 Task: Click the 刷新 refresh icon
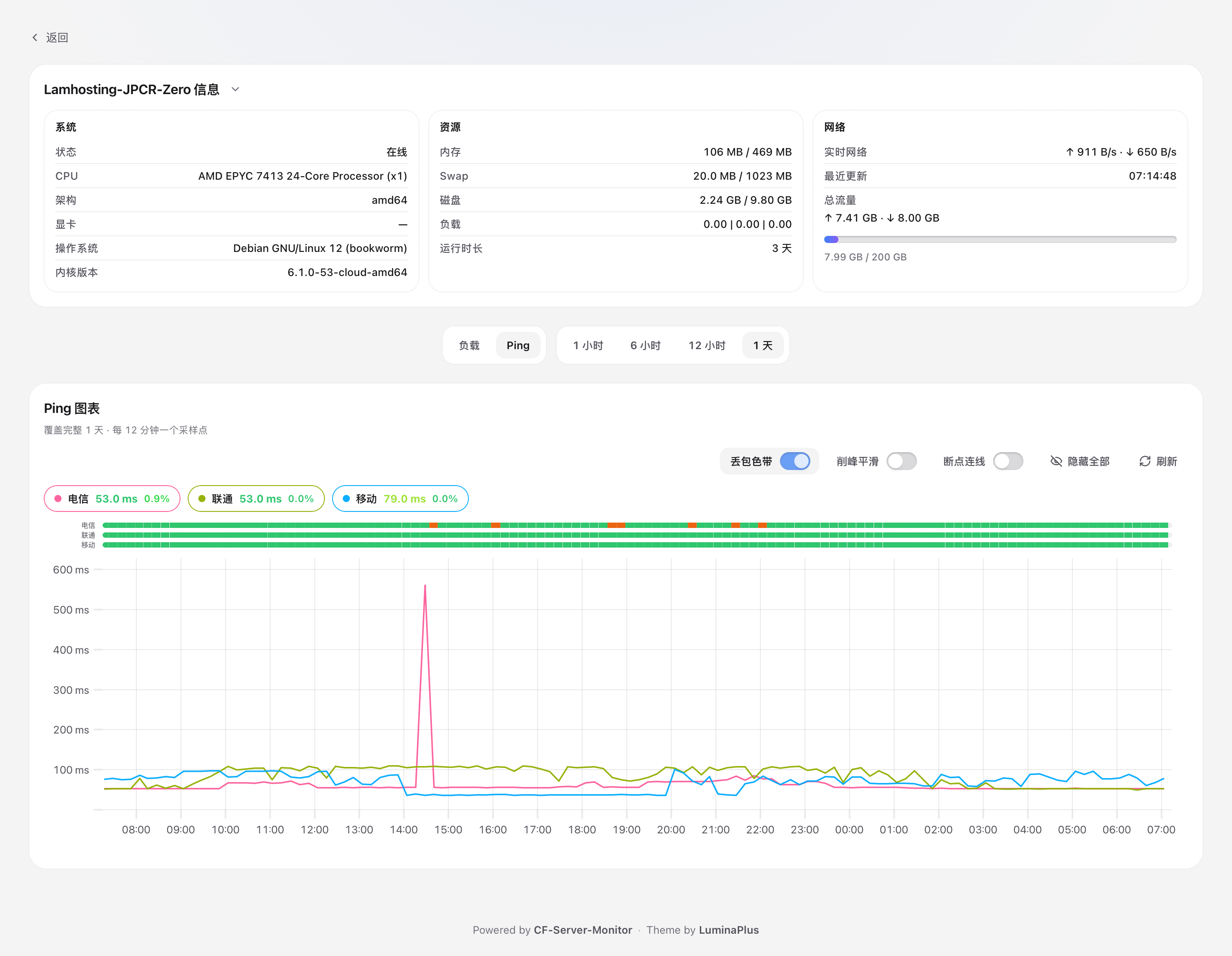pos(1145,461)
